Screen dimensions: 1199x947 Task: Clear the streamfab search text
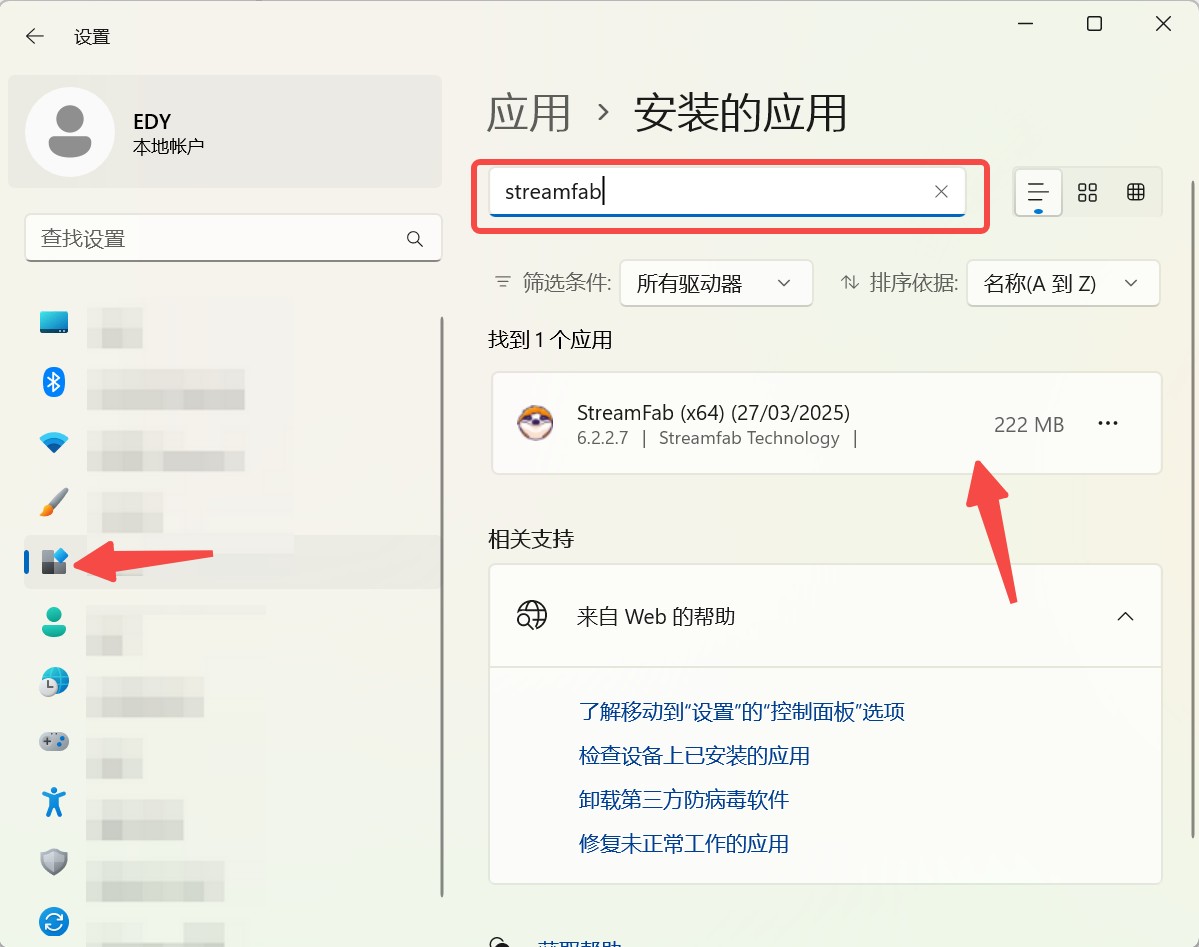coord(941,191)
